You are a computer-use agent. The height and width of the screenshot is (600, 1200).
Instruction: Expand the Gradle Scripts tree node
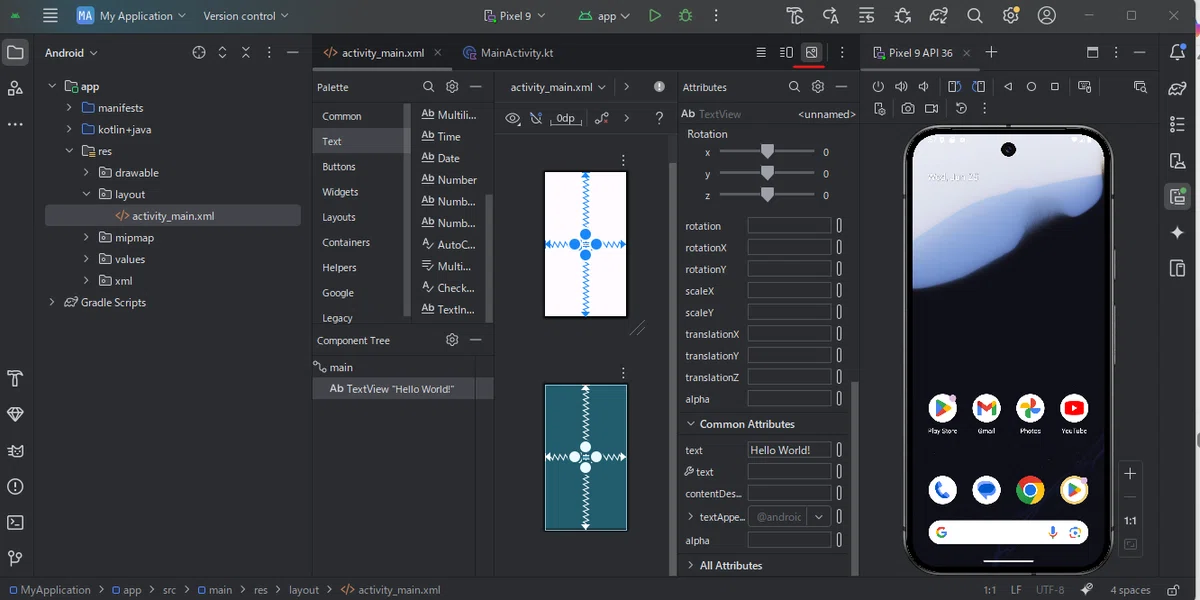[x=52, y=302]
